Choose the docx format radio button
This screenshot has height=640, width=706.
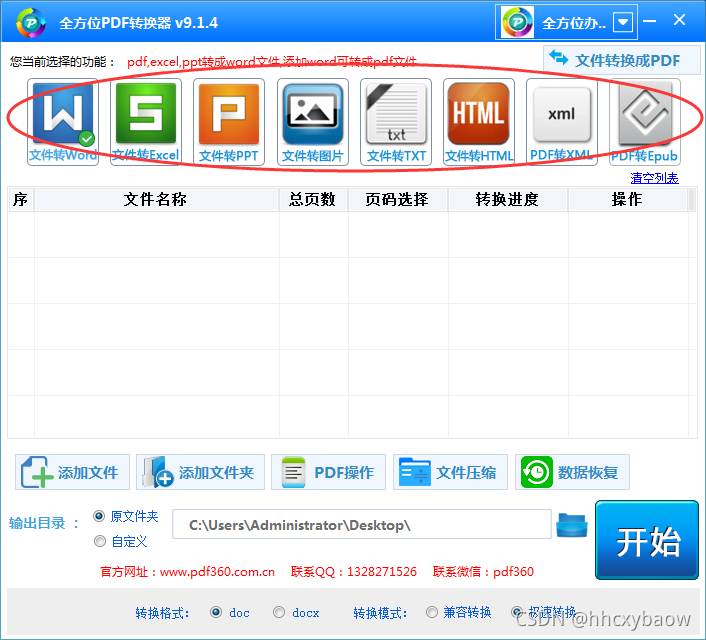tap(279, 612)
